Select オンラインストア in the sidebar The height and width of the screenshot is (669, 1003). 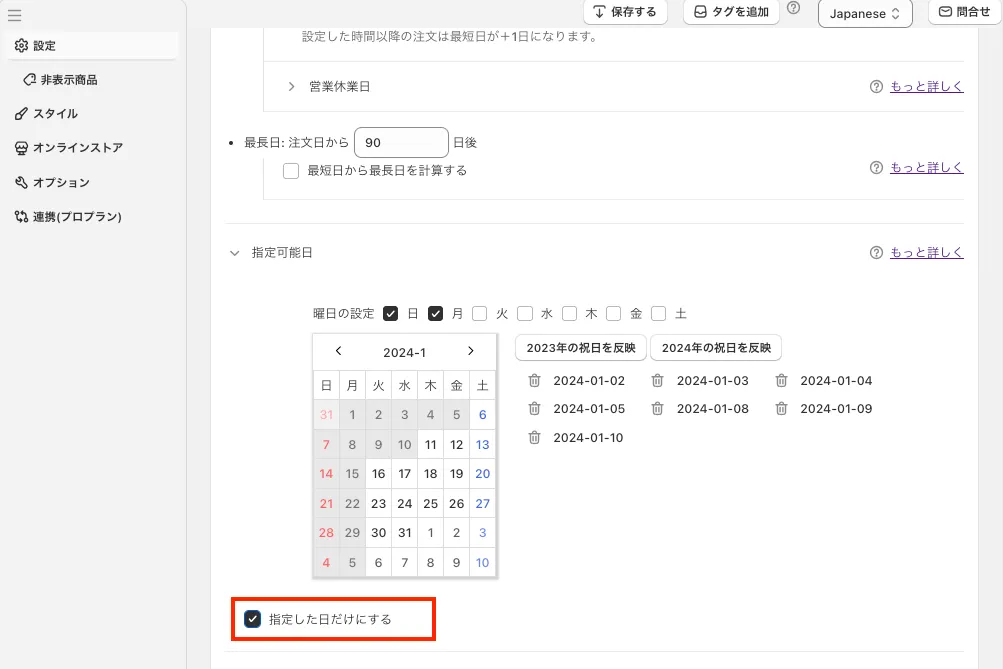tap(77, 148)
